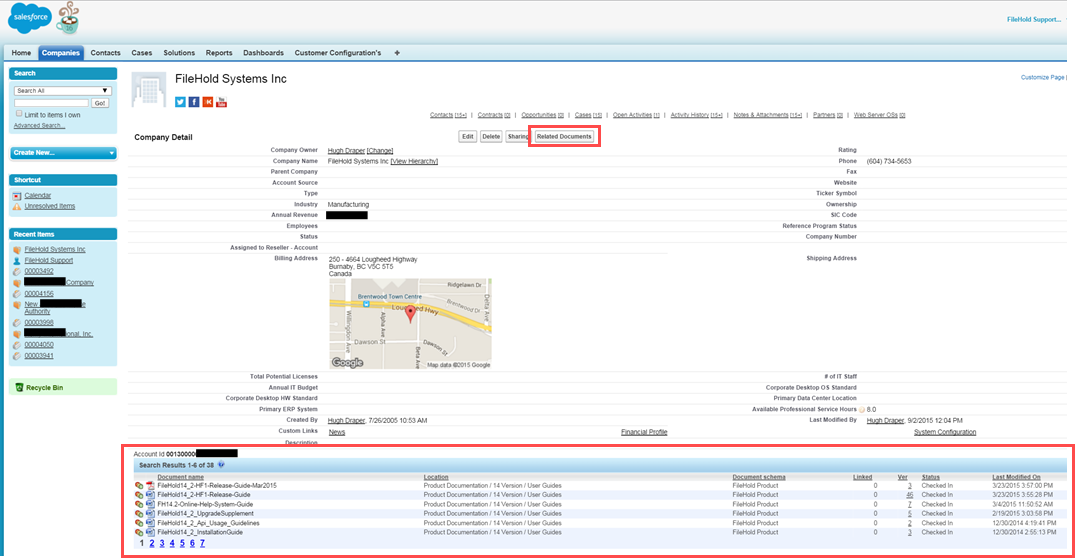
Task: Open the News custom link
Action: click(337, 432)
